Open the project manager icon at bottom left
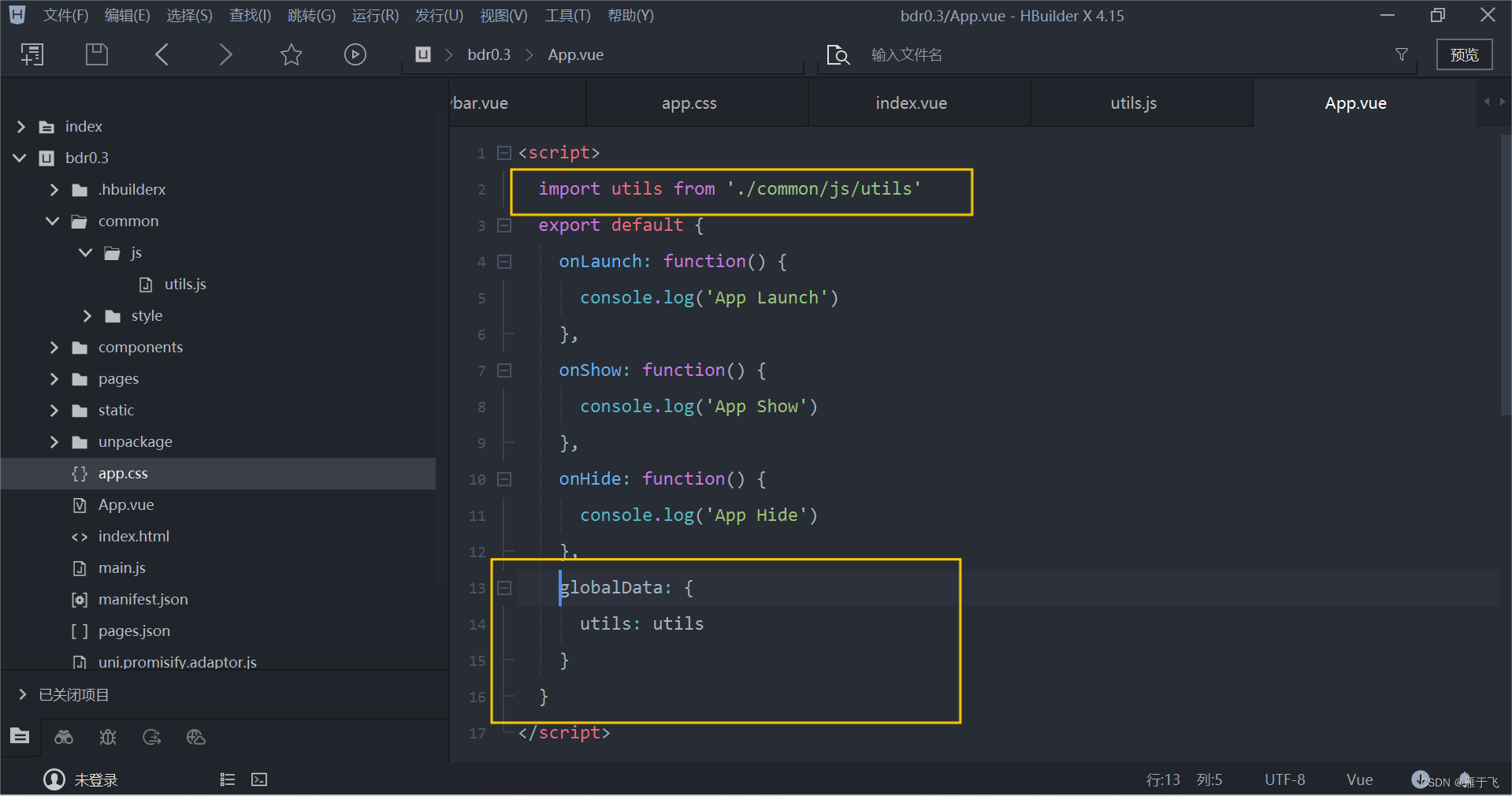 click(20, 737)
